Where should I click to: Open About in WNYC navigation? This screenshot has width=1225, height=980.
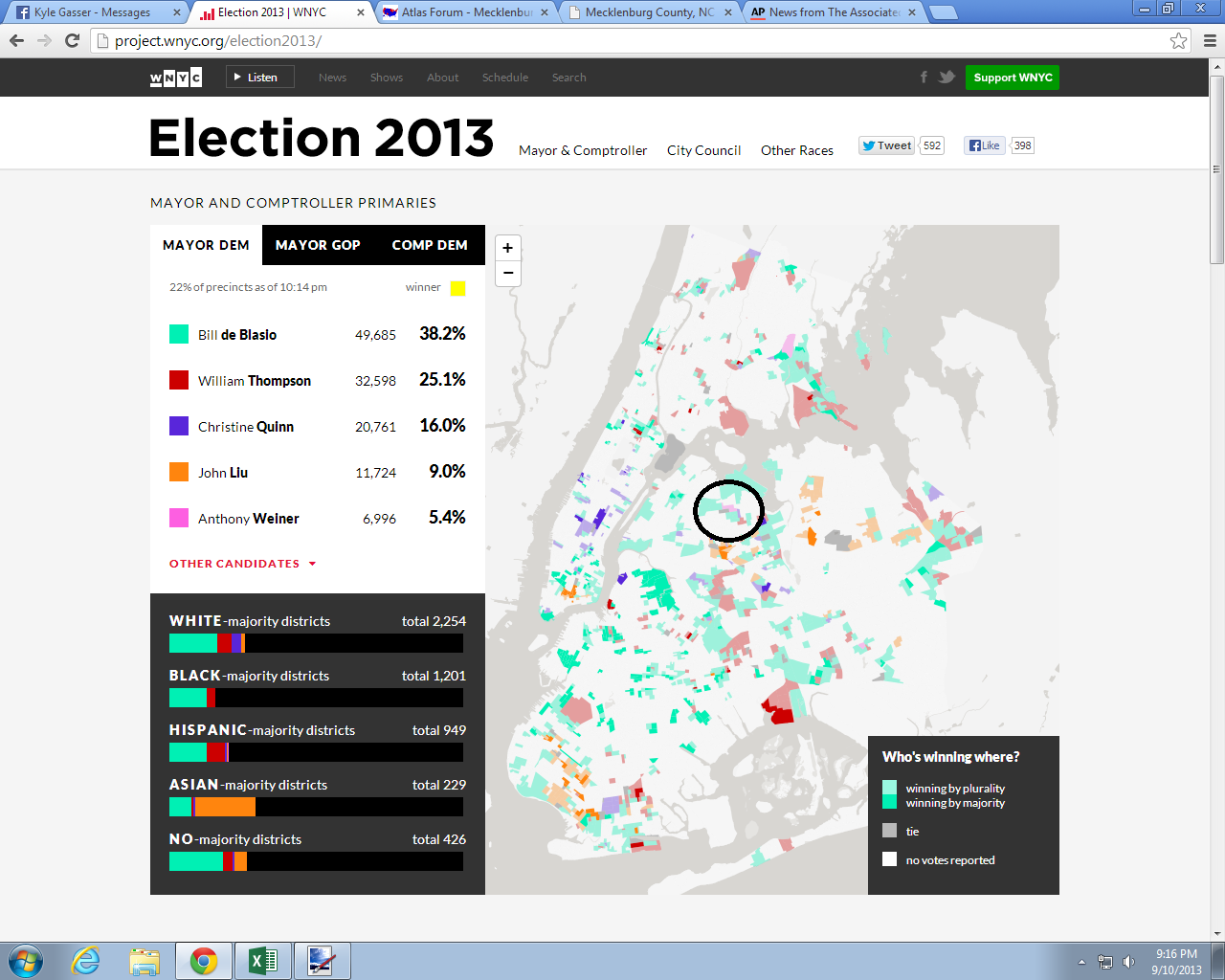coord(442,78)
